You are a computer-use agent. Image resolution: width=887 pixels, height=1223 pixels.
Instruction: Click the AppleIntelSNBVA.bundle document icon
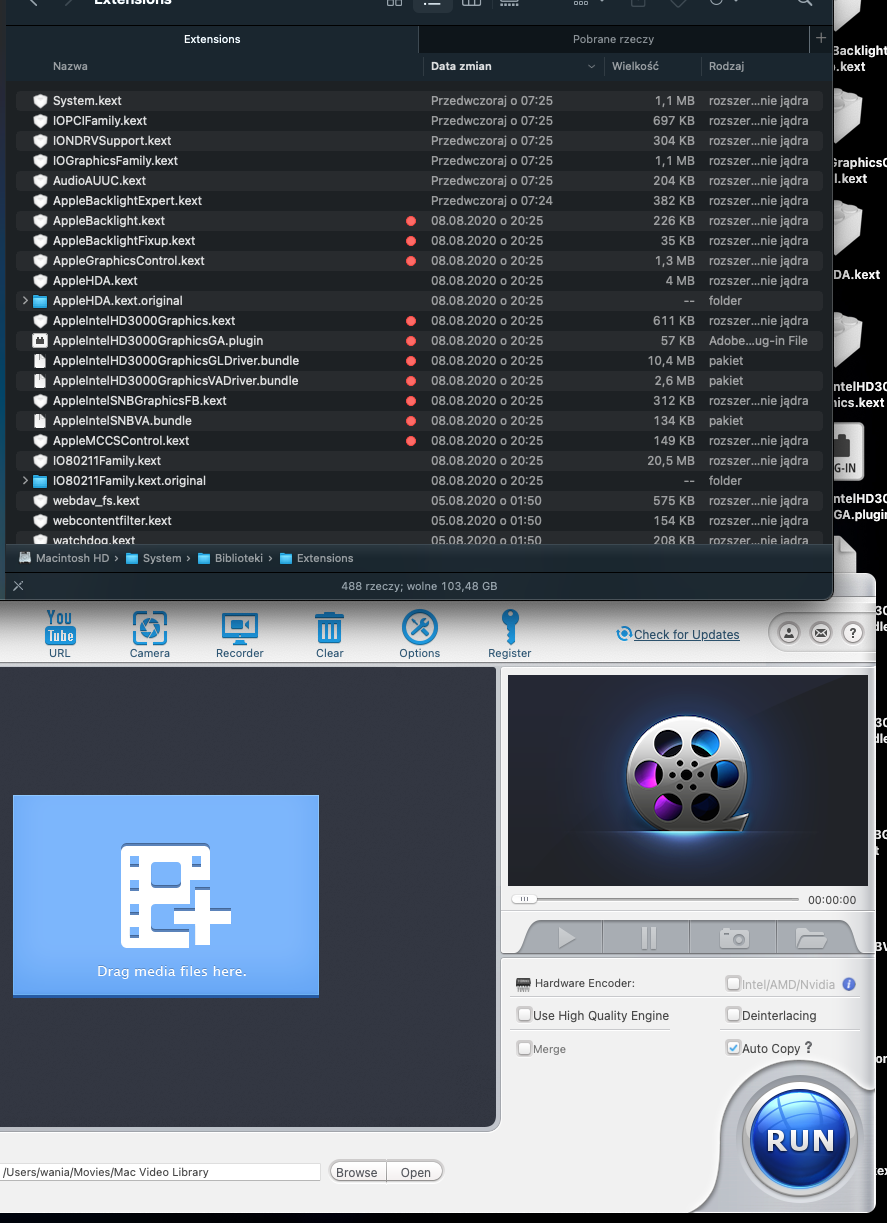pyautogui.click(x=40, y=421)
